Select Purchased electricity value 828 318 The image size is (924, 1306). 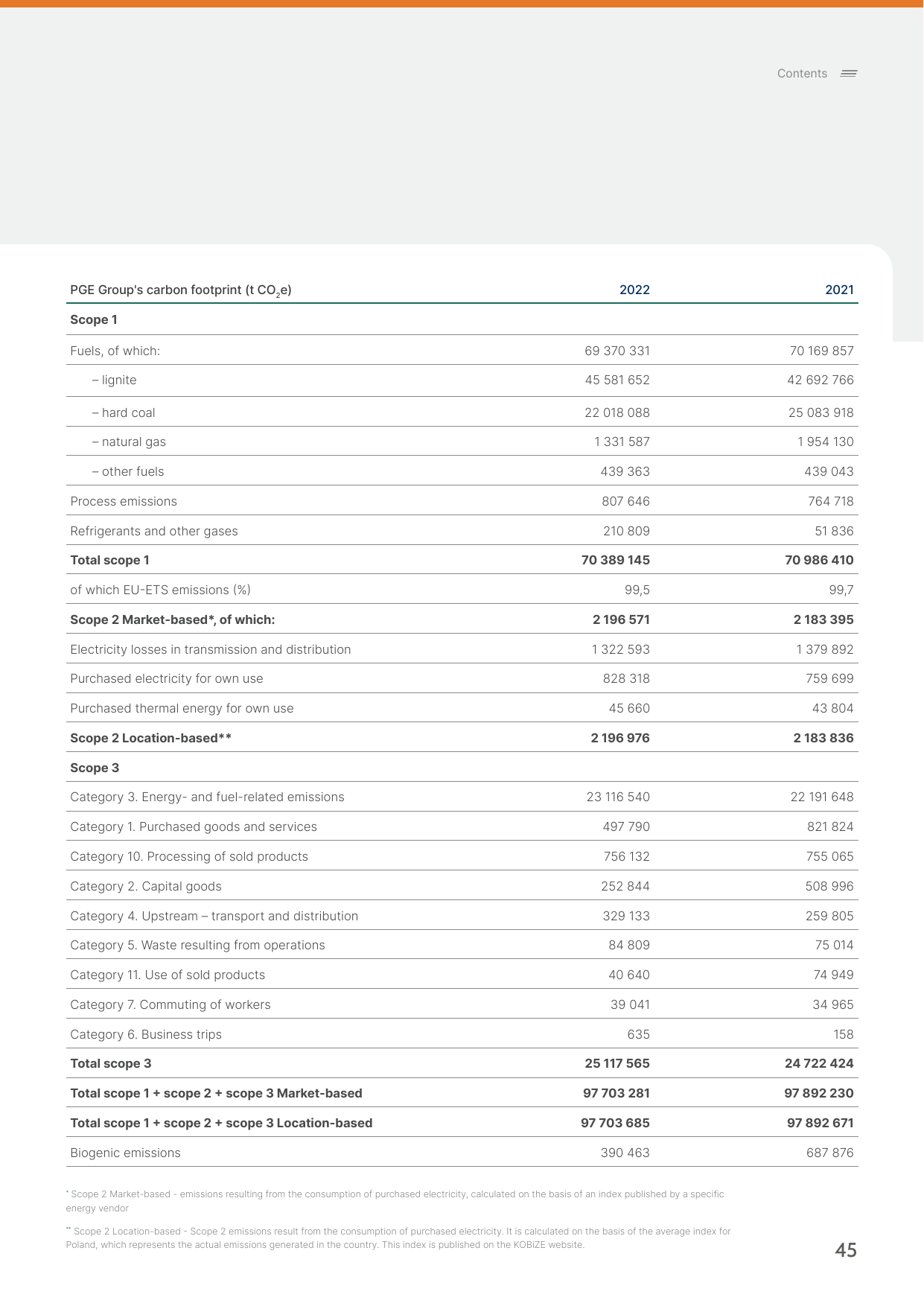[x=626, y=678]
